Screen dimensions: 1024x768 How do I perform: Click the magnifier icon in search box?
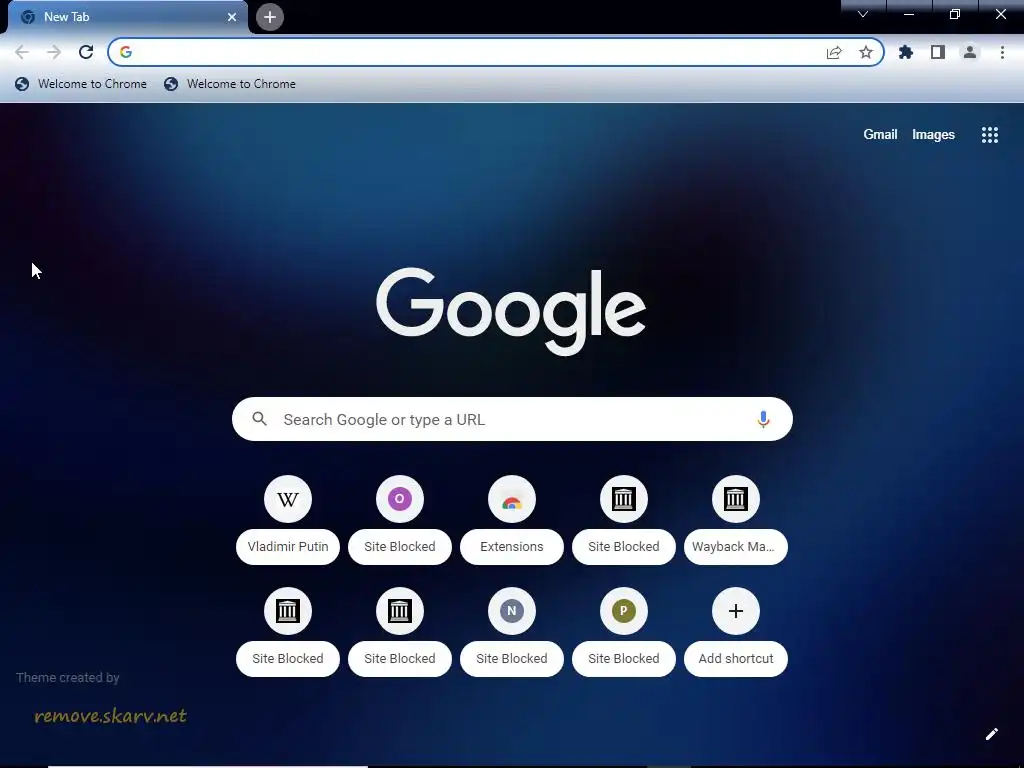(259, 419)
